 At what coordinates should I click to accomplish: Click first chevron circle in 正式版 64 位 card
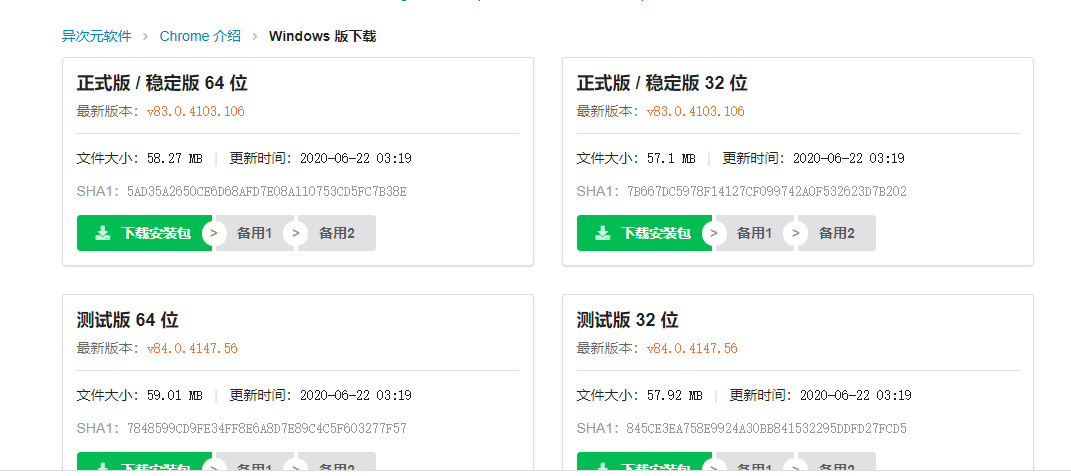[x=214, y=234]
